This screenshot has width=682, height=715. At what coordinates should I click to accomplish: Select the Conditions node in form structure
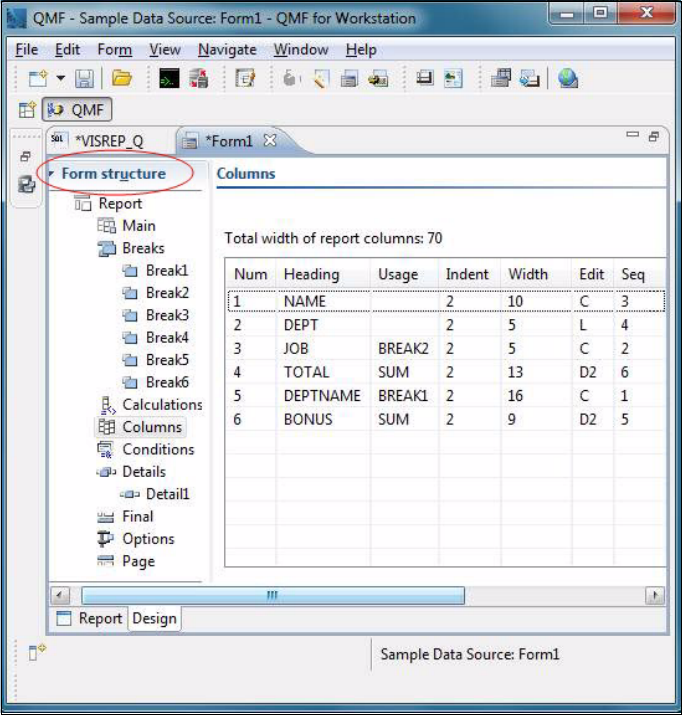pos(157,449)
